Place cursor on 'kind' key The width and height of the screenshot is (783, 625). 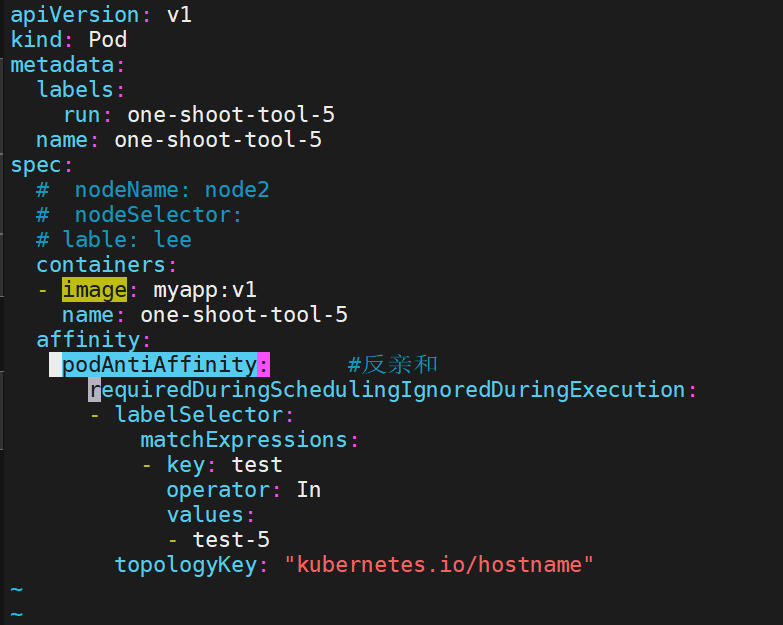[36, 39]
